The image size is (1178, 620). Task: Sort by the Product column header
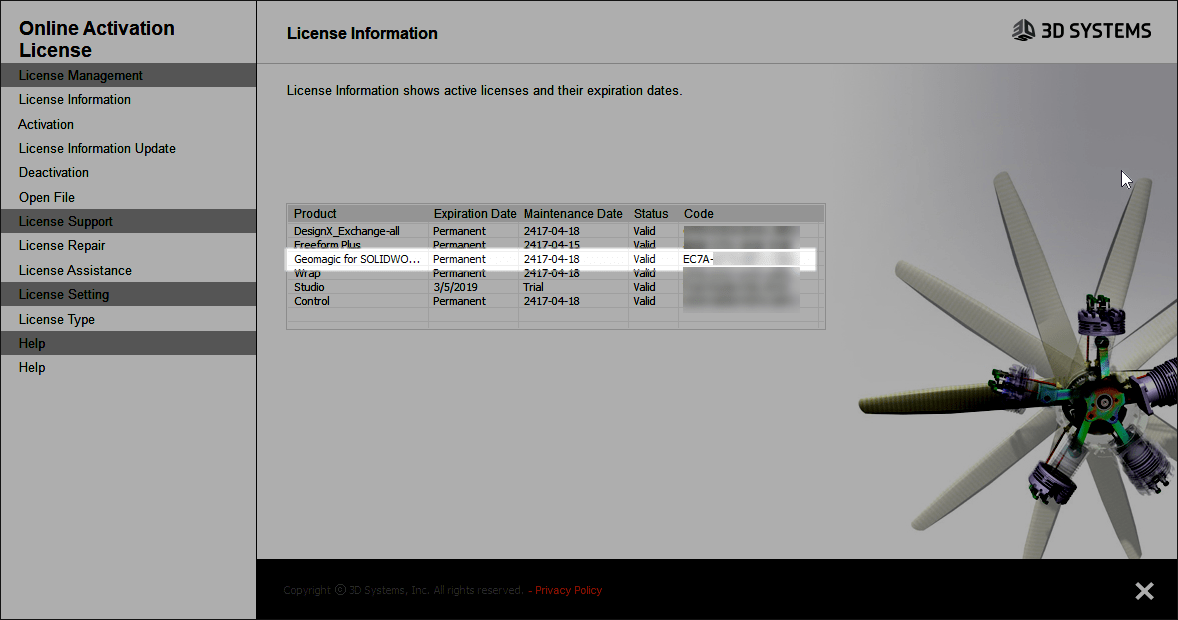[358, 213]
